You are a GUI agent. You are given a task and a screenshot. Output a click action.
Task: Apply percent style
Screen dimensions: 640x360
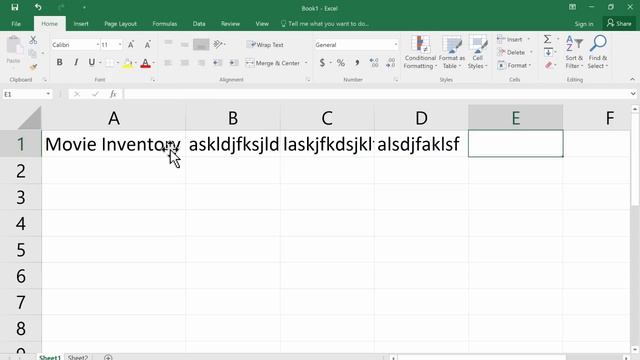(341, 62)
